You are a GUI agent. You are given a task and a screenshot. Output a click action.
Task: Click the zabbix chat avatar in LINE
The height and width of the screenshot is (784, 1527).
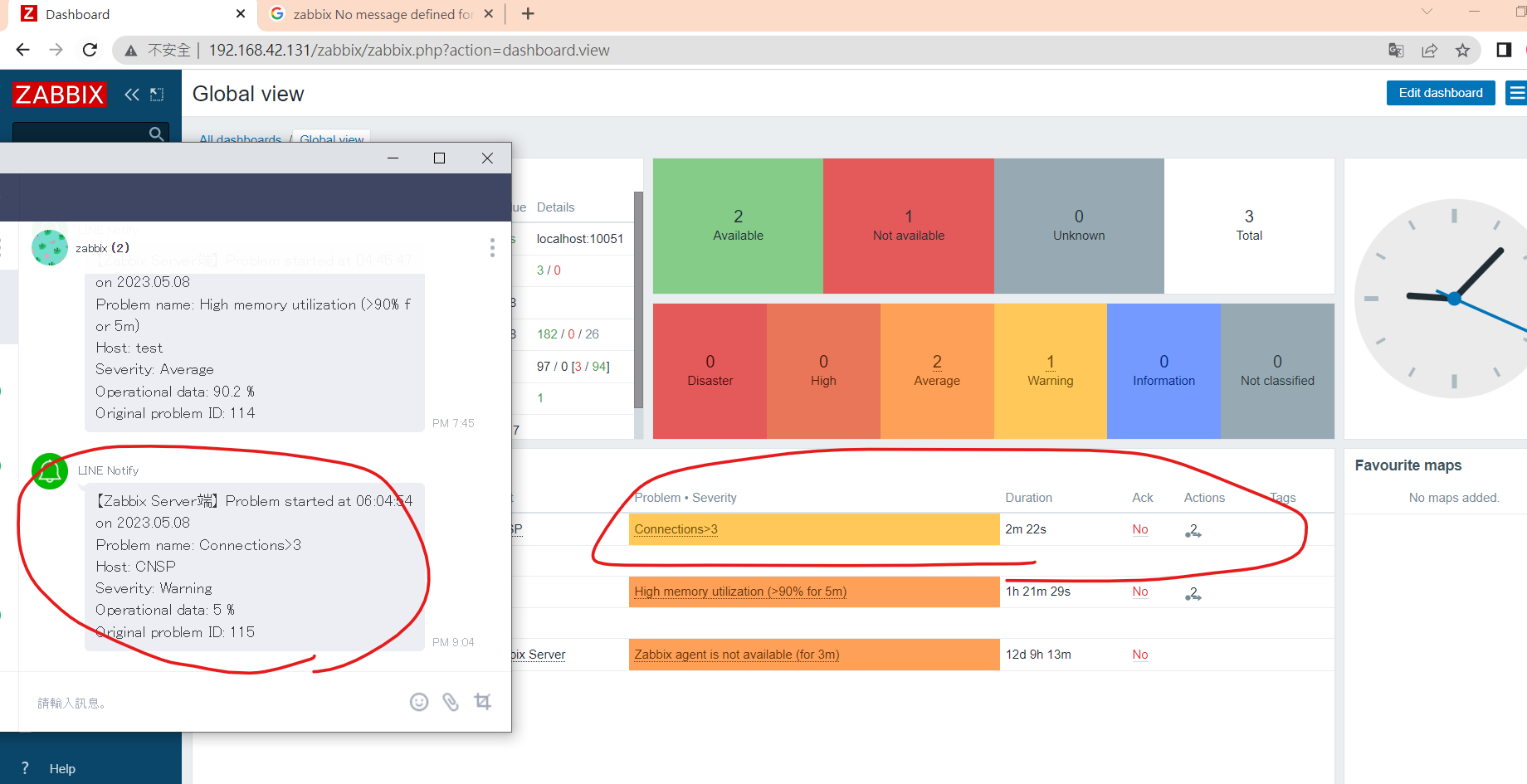tap(50, 247)
